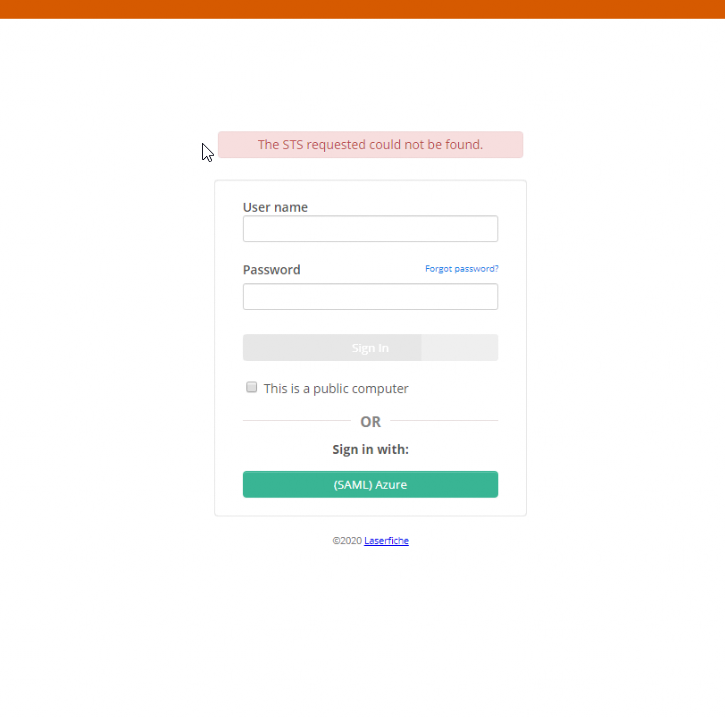The height and width of the screenshot is (718, 725).
Task: Click the User name label
Action: point(275,208)
